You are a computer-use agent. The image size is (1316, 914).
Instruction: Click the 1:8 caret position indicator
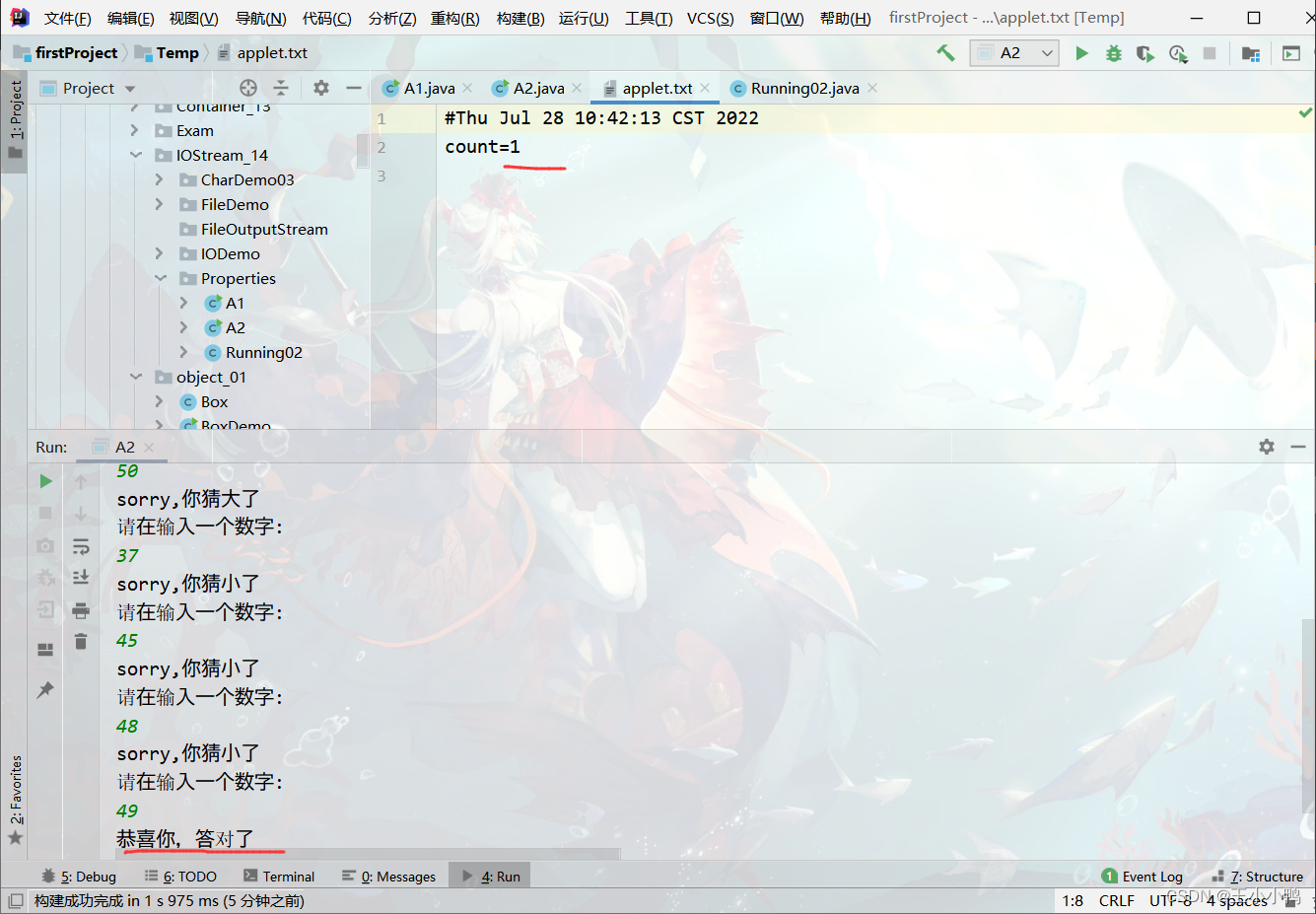(x=1073, y=900)
